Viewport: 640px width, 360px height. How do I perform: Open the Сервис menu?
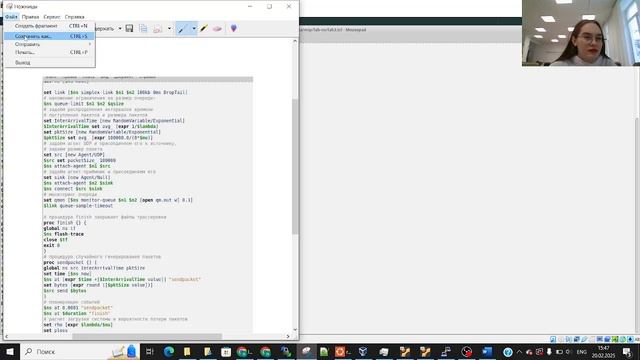coord(52,17)
